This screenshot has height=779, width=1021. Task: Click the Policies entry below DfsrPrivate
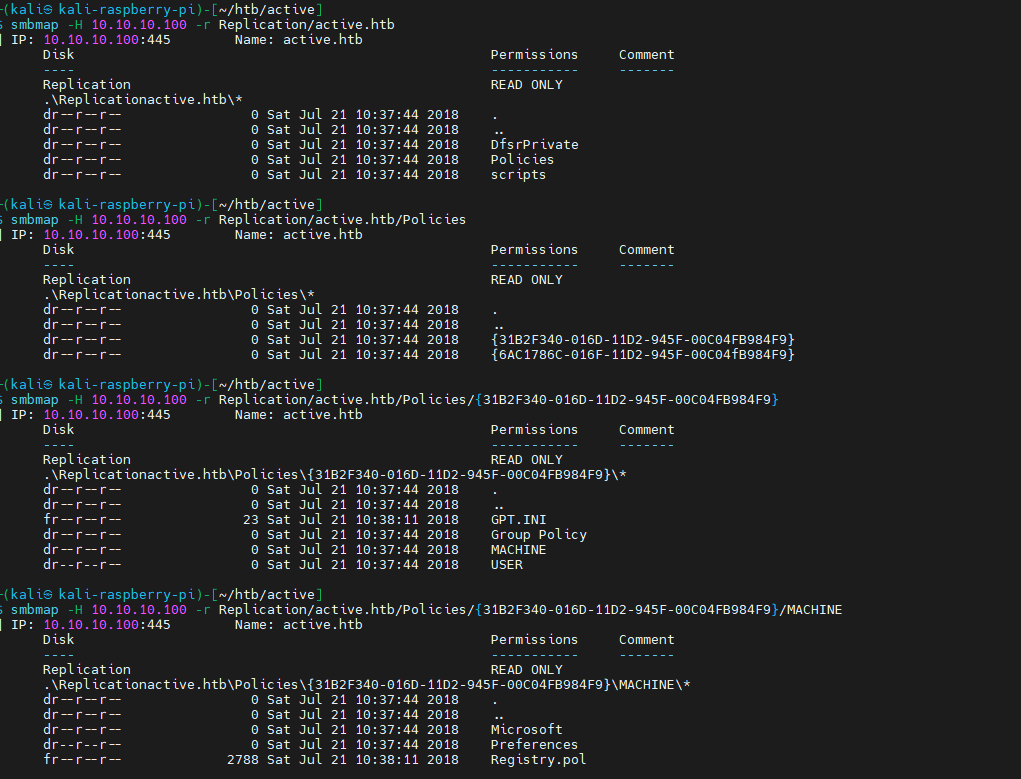coord(522,160)
